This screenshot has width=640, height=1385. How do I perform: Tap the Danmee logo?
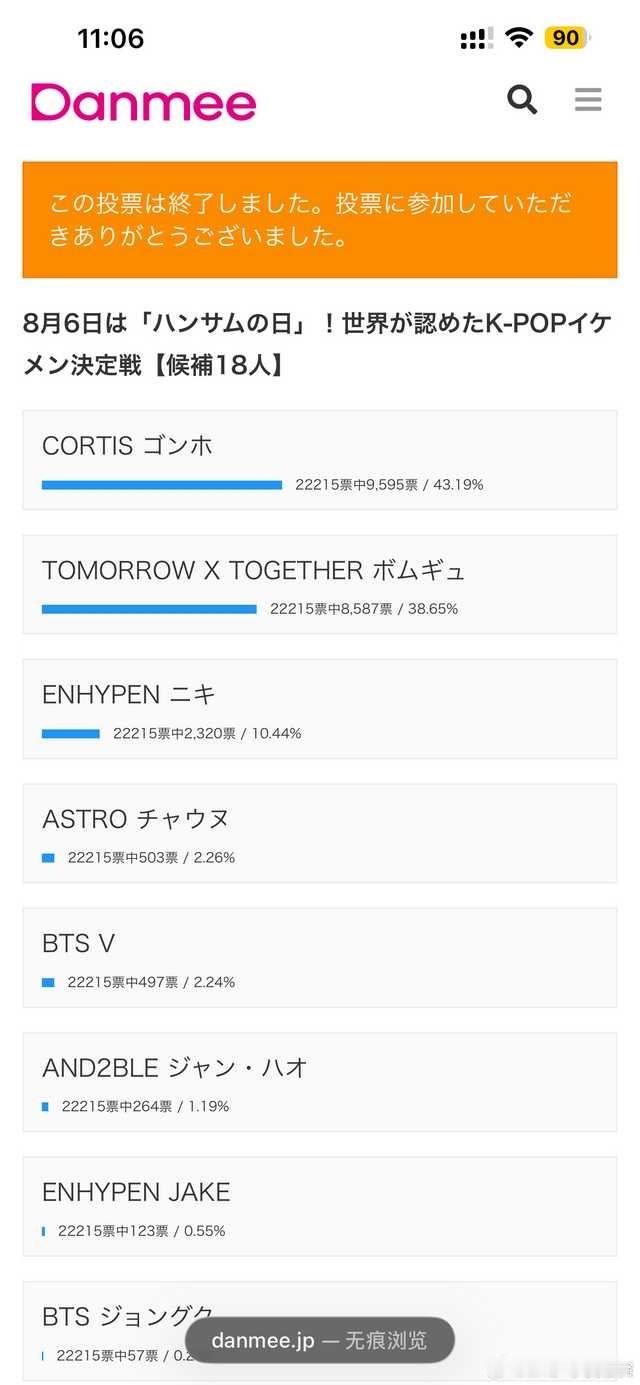click(143, 102)
